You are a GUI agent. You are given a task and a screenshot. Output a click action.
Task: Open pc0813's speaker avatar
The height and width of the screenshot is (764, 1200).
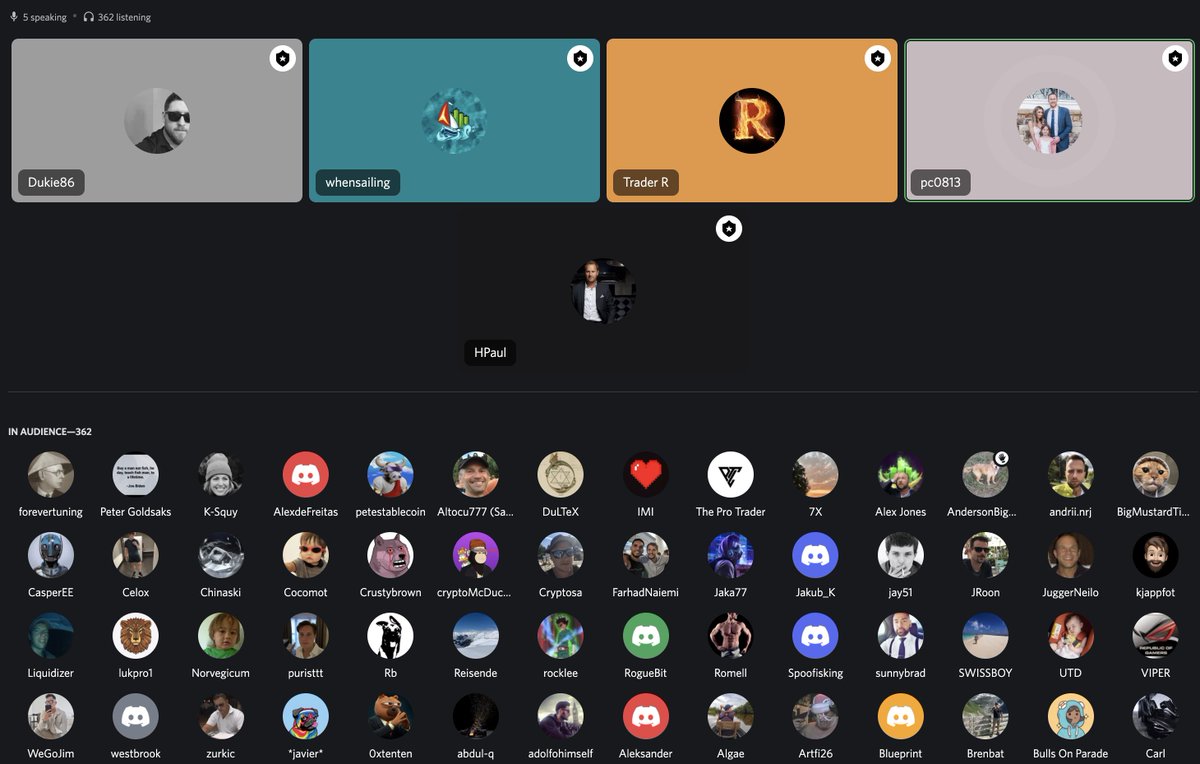[1049, 121]
